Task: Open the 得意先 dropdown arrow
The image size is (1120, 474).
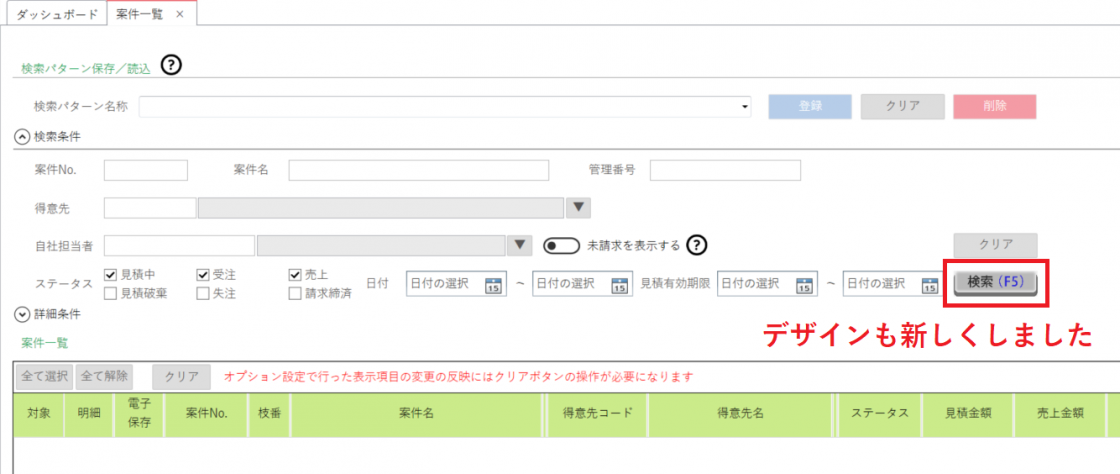Action: point(579,208)
